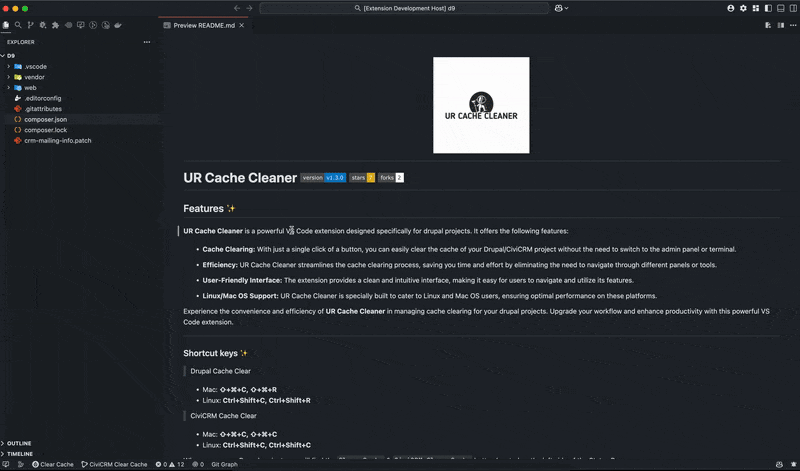Image resolution: width=800 pixels, height=471 pixels.
Task: Expand the OUTLINE section
Action: click(x=19, y=443)
